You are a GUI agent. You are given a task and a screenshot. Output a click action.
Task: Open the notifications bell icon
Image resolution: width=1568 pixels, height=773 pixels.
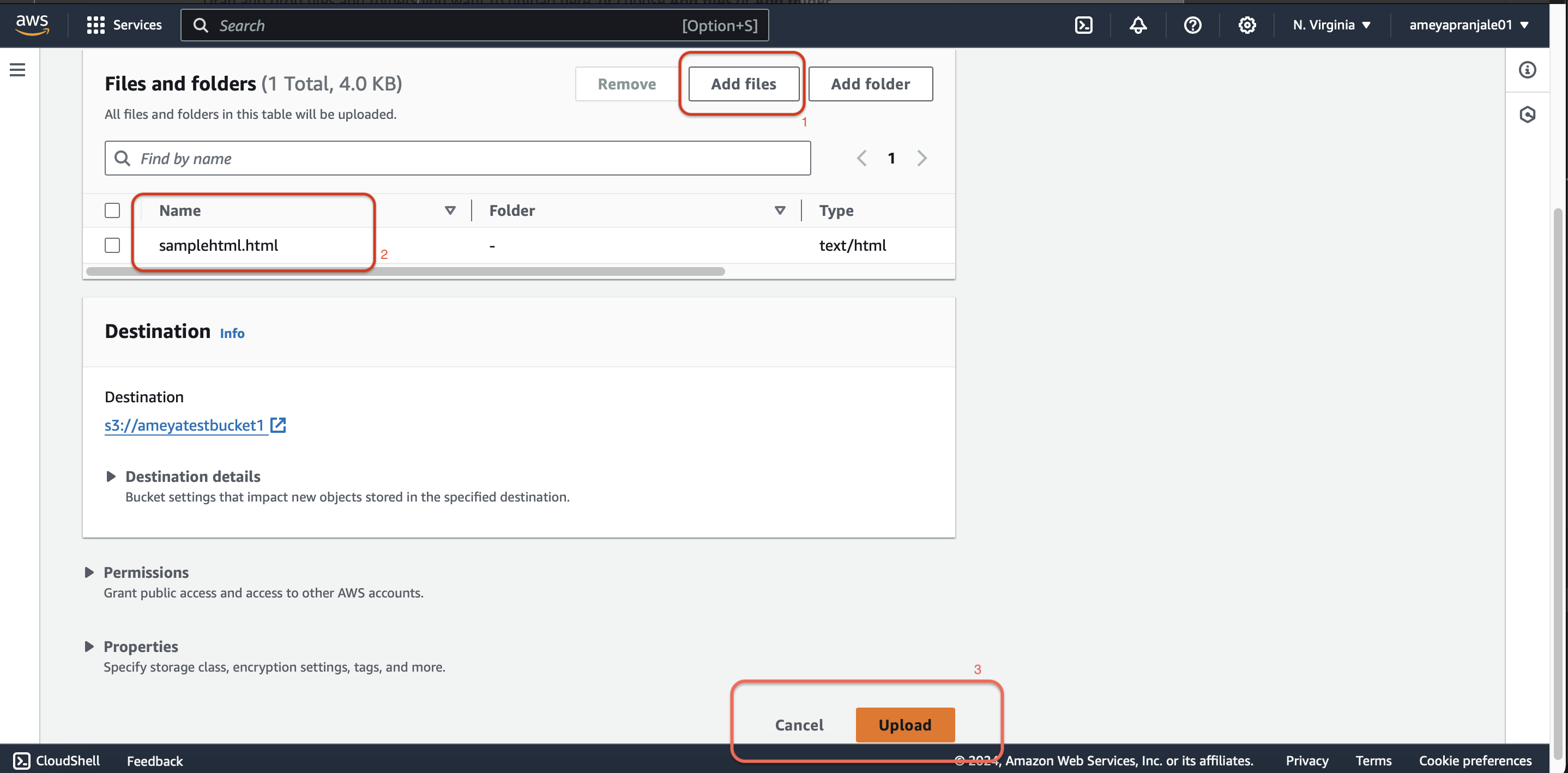(x=1138, y=25)
